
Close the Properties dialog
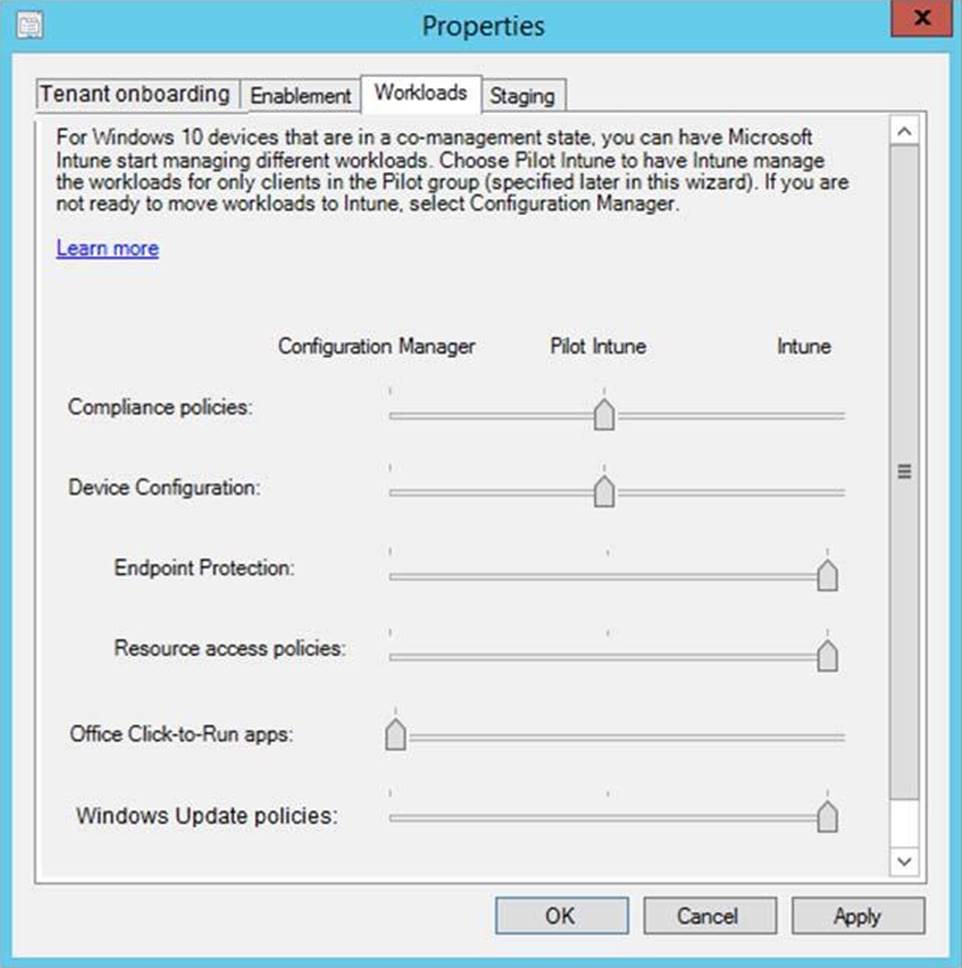[922, 17]
